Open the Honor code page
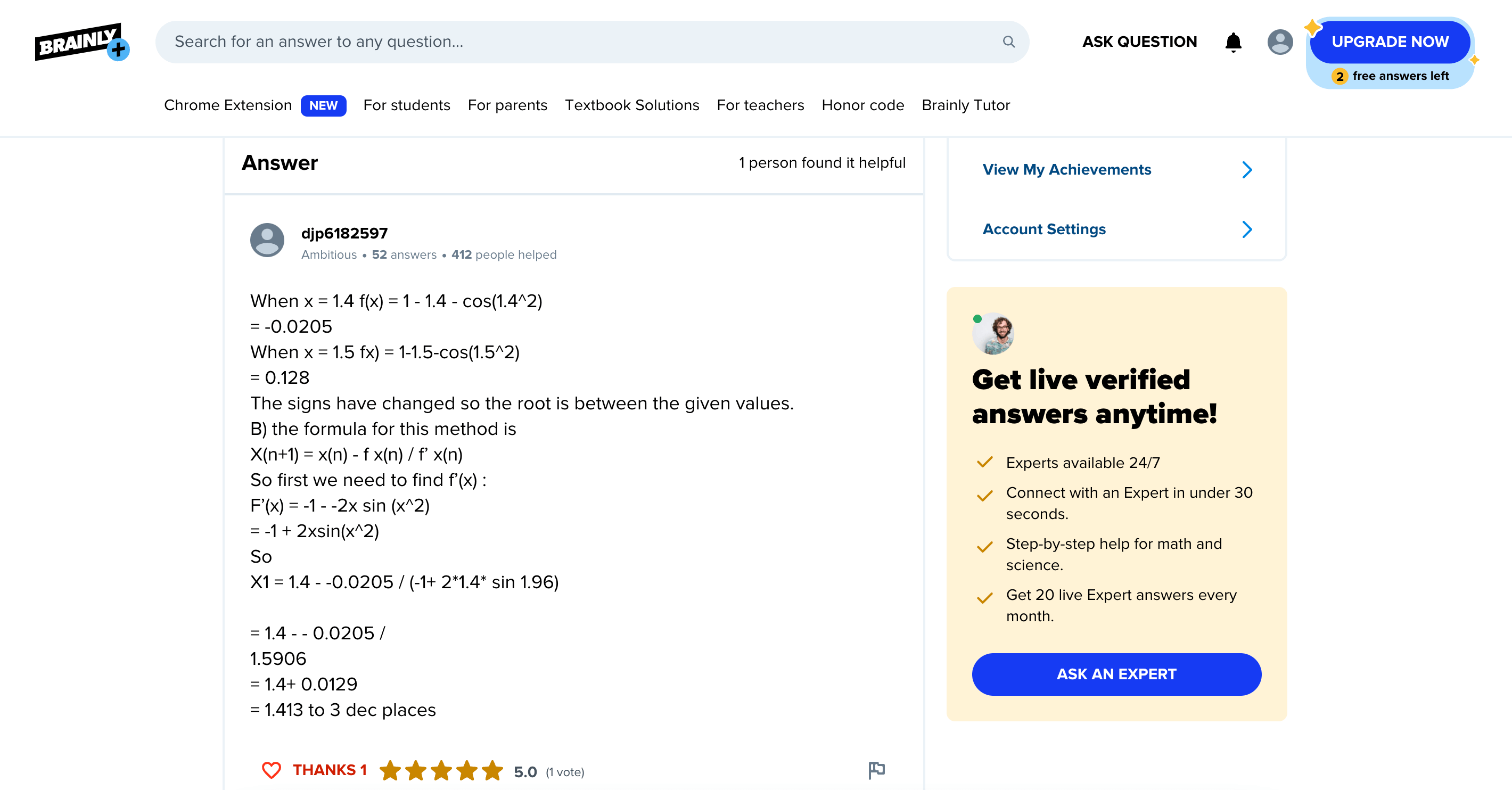1512x790 pixels. [862, 105]
